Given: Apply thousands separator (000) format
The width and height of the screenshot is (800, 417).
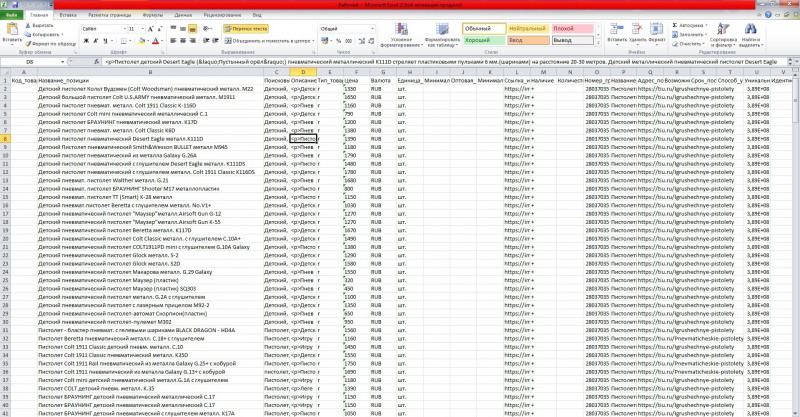Looking at the screenshot, I should [348, 41].
